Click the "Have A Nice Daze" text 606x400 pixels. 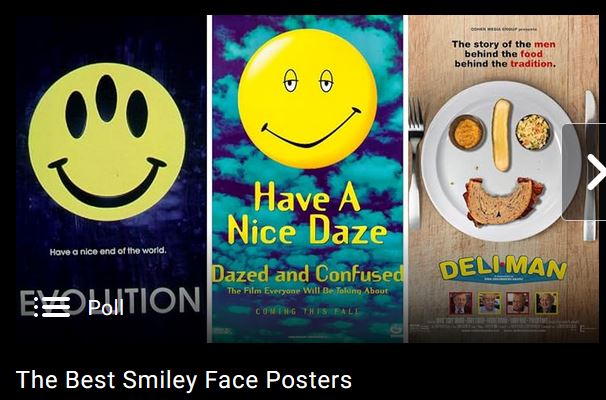[306, 214]
